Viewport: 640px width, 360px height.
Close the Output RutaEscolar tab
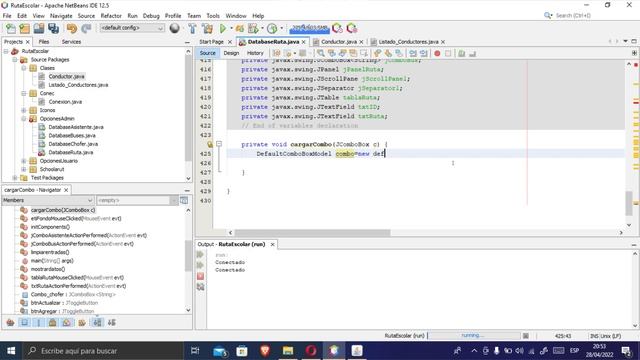[x=272, y=244]
